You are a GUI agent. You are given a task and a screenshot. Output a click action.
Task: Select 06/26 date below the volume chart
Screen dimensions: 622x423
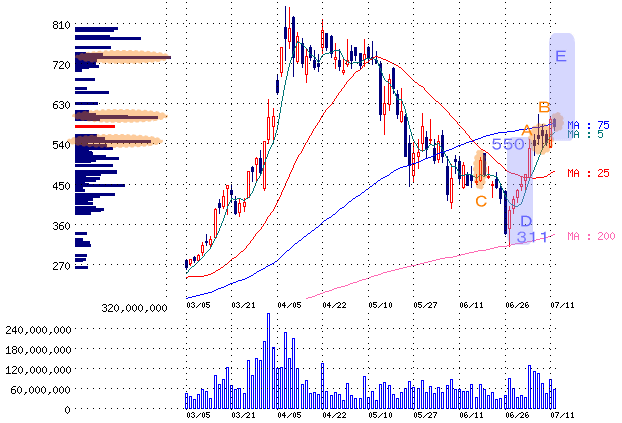(517, 415)
